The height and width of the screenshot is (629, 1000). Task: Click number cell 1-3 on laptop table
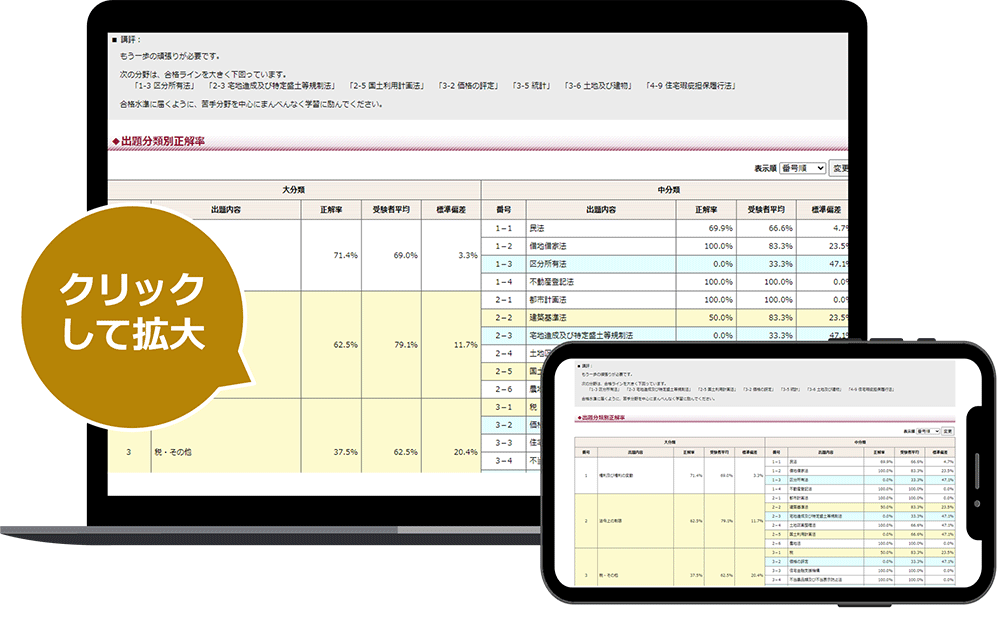pos(504,264)
